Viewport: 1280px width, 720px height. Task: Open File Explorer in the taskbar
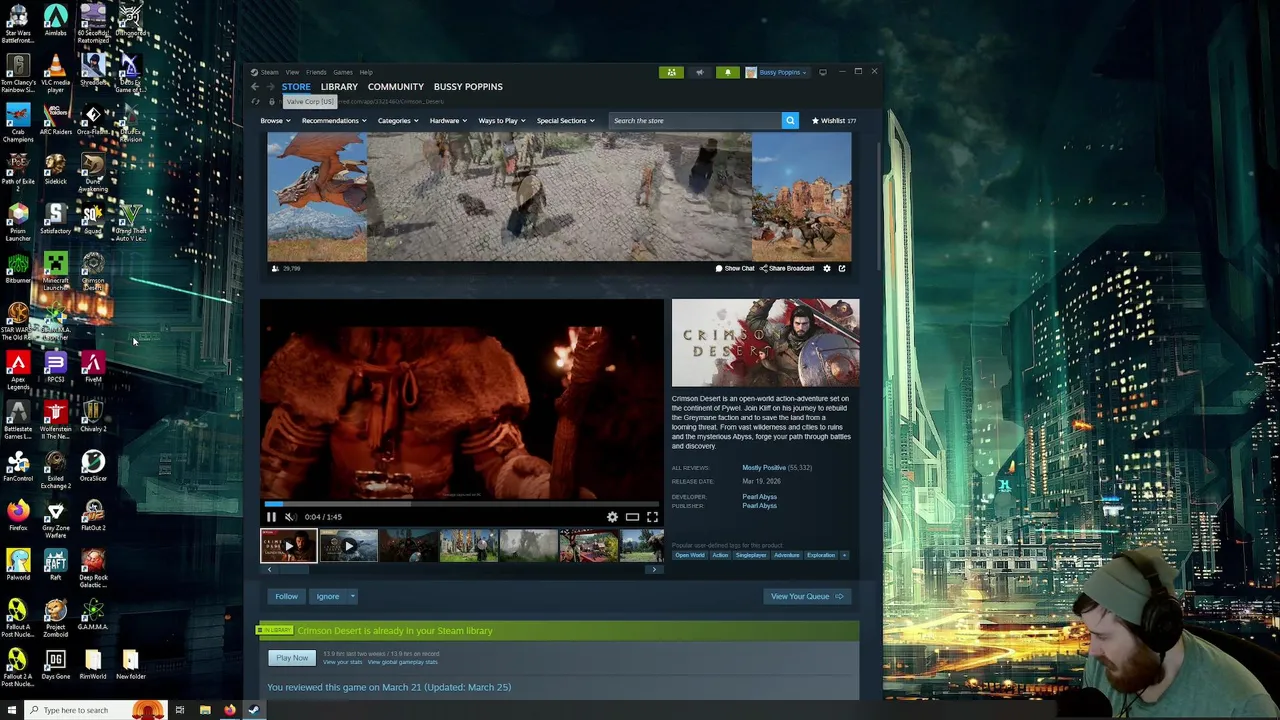205,710
